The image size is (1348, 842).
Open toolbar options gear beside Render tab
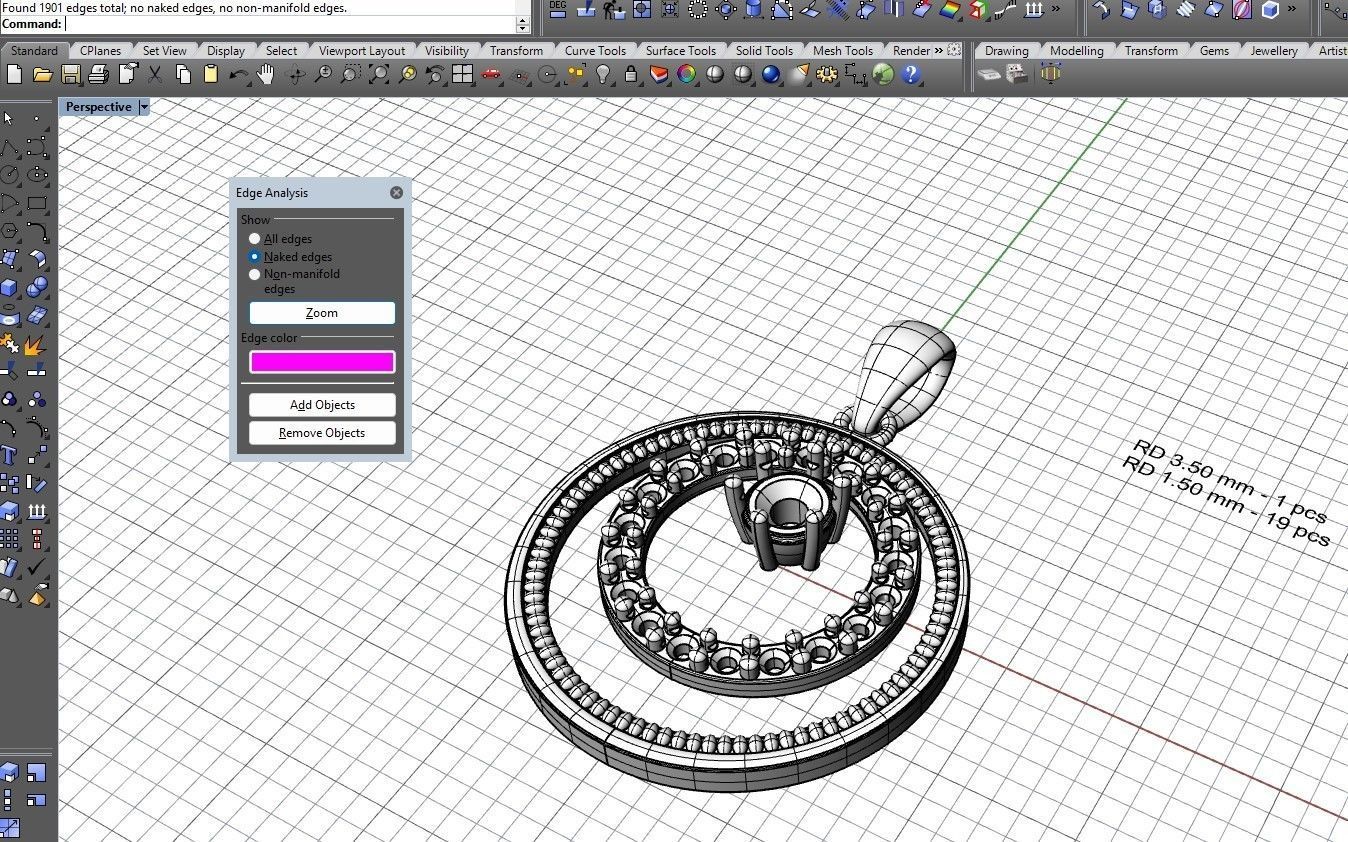(x=954, y=50)
